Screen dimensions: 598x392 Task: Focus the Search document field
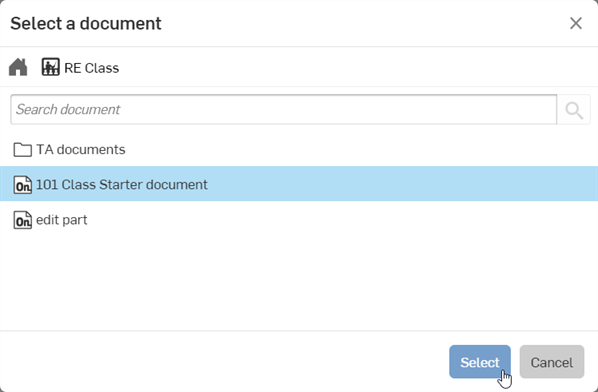click(x=283, y=109)
